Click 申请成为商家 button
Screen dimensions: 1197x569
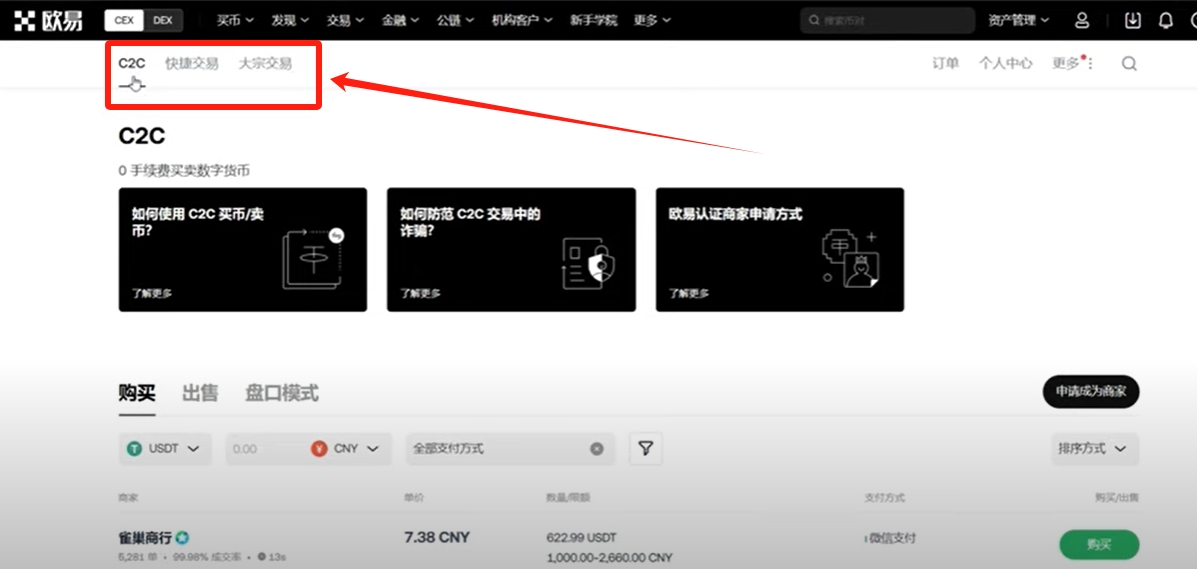click(x=1091, y=392)
